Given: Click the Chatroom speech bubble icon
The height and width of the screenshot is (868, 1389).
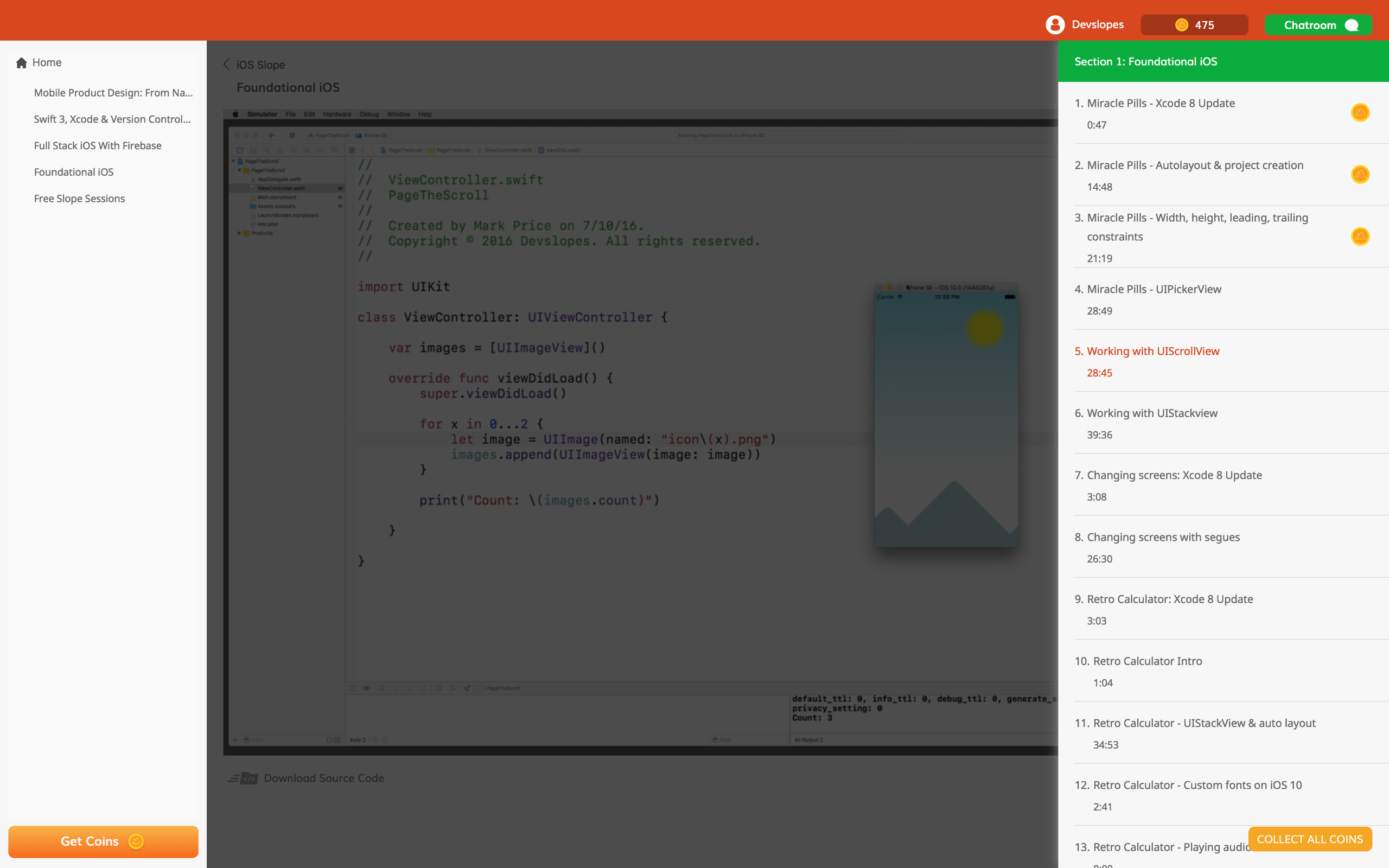Looking at the screenshot, I should pyautogui.click(x=1352, y=25).
